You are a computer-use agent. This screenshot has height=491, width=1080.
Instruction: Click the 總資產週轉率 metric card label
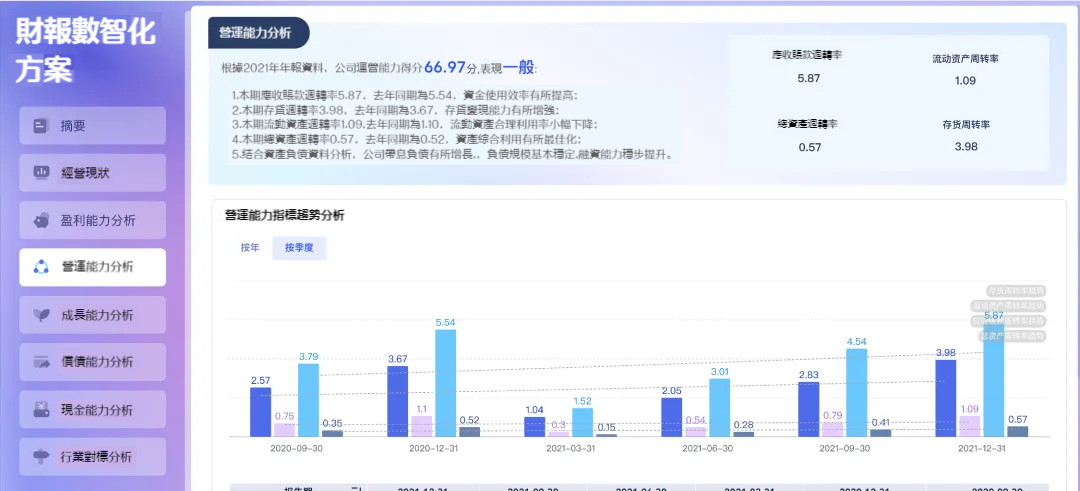809,124
